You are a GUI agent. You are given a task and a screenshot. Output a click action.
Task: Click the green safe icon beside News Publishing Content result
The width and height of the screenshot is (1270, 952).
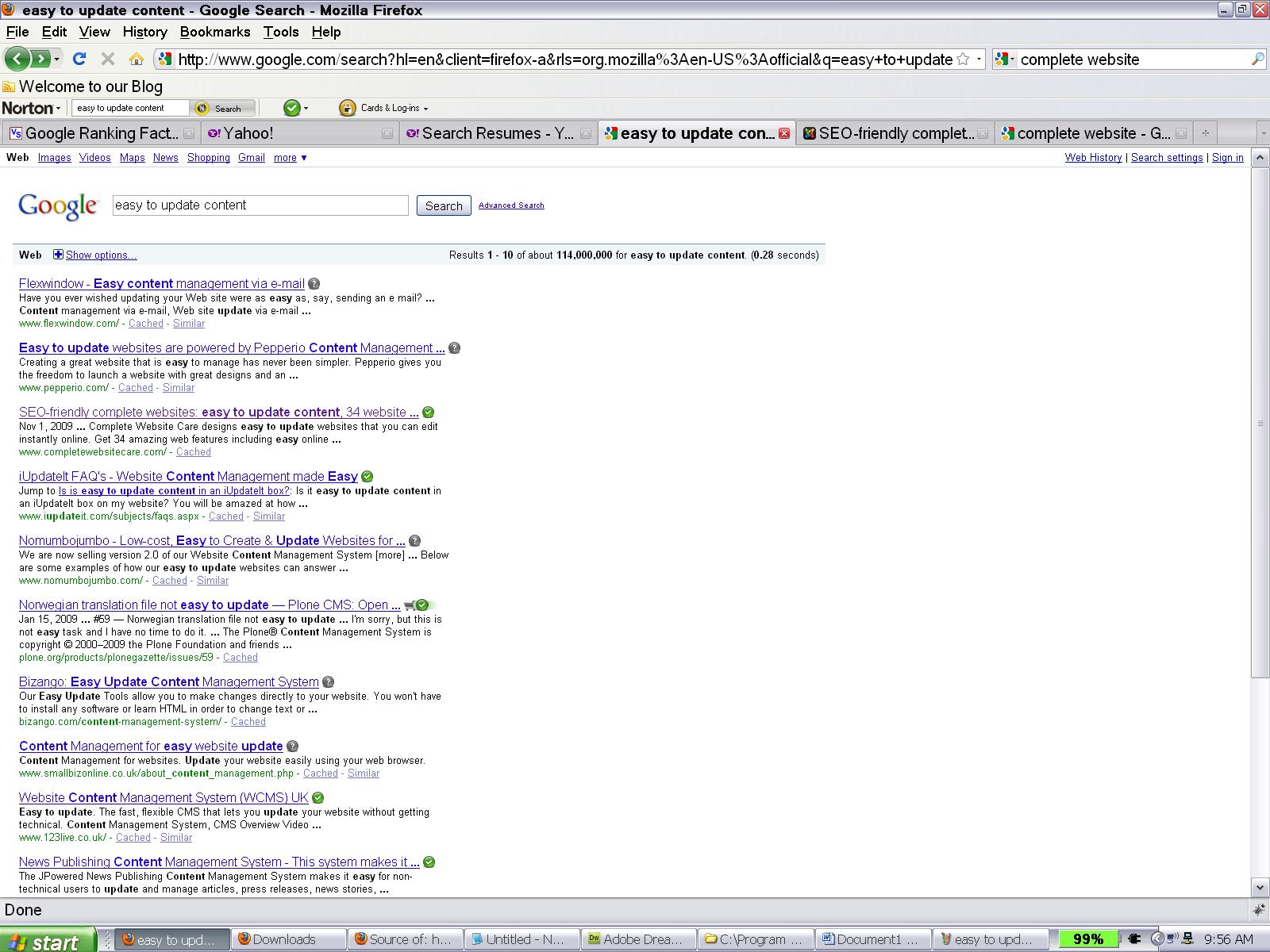tap(429, 862)
